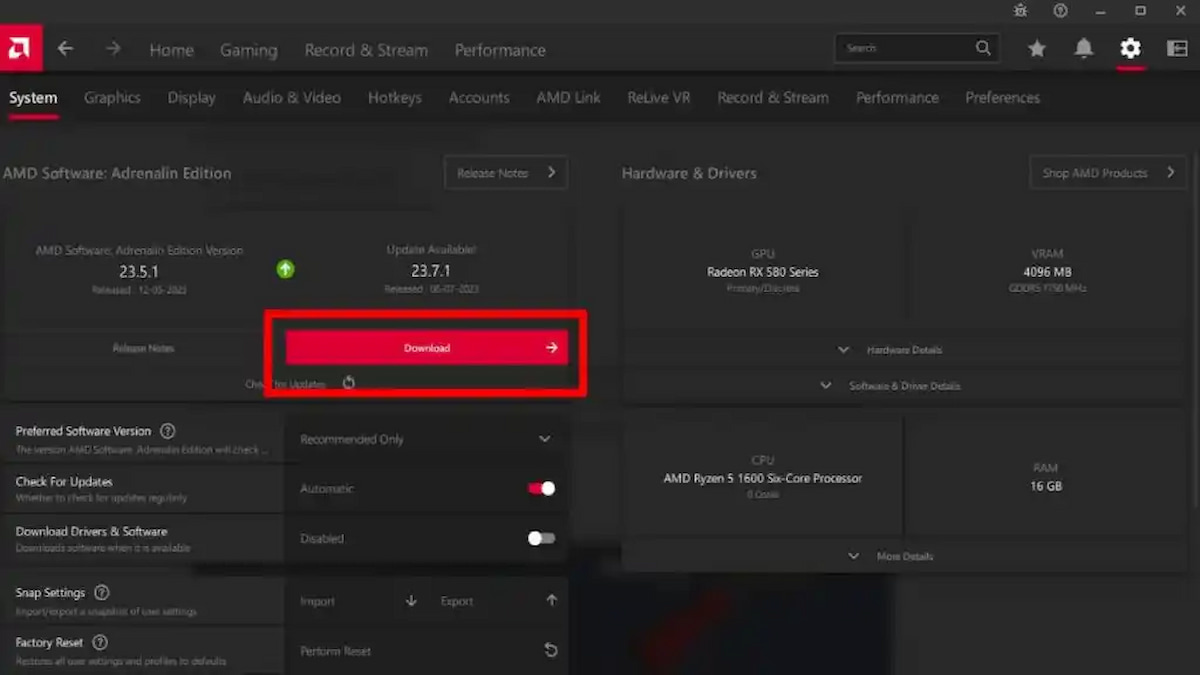This screenshot has height=675, width=1200.
Task: Open Preferred Software Version help icon
Action: coord(168,431)
